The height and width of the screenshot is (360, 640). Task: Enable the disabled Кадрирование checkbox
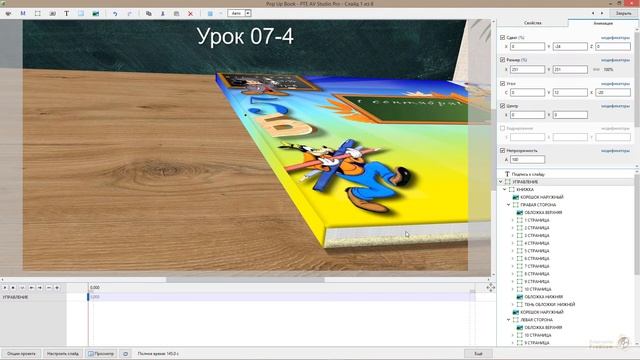click(502, 128)
